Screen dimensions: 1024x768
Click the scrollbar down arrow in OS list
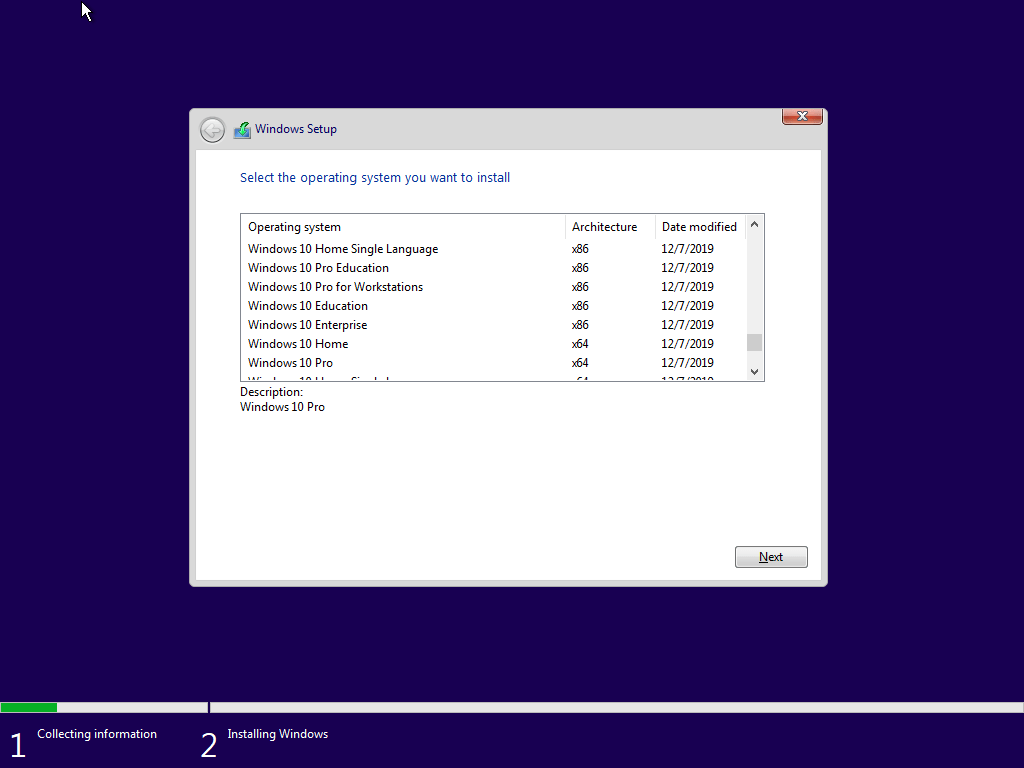tap(754, 372)
